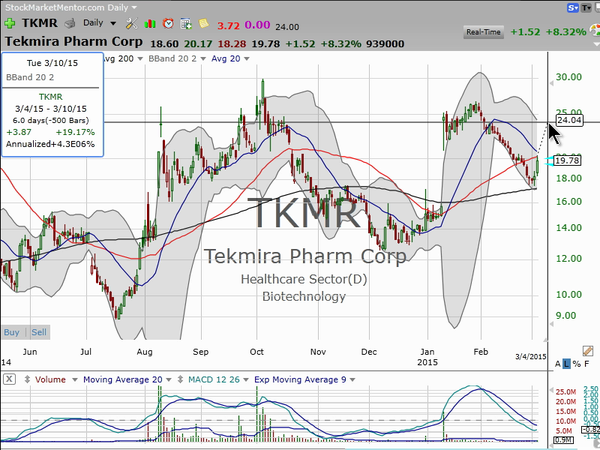Click the Tekmira Pharm Corp company name
The width and height of the screenshot is (600, 450).
[74, 41]
